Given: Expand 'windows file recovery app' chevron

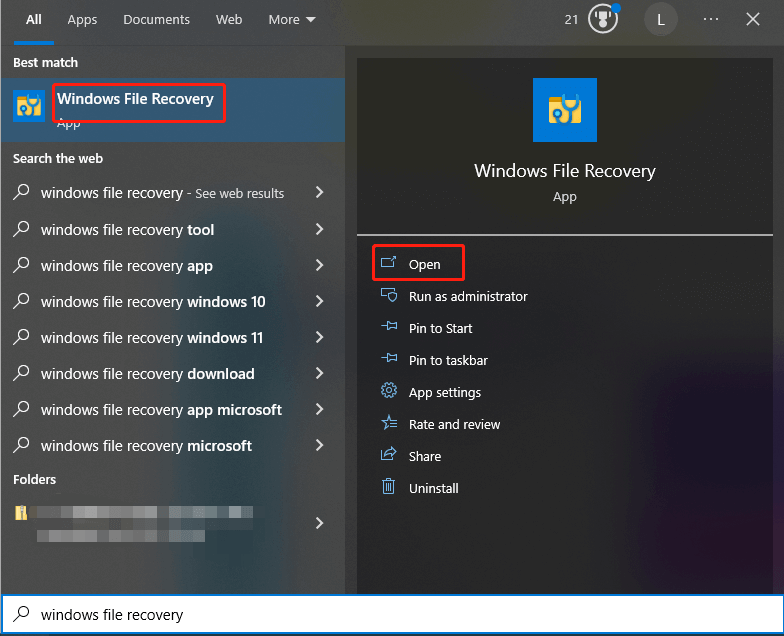Looking at the screenshot, I should [x=320, y=265].
